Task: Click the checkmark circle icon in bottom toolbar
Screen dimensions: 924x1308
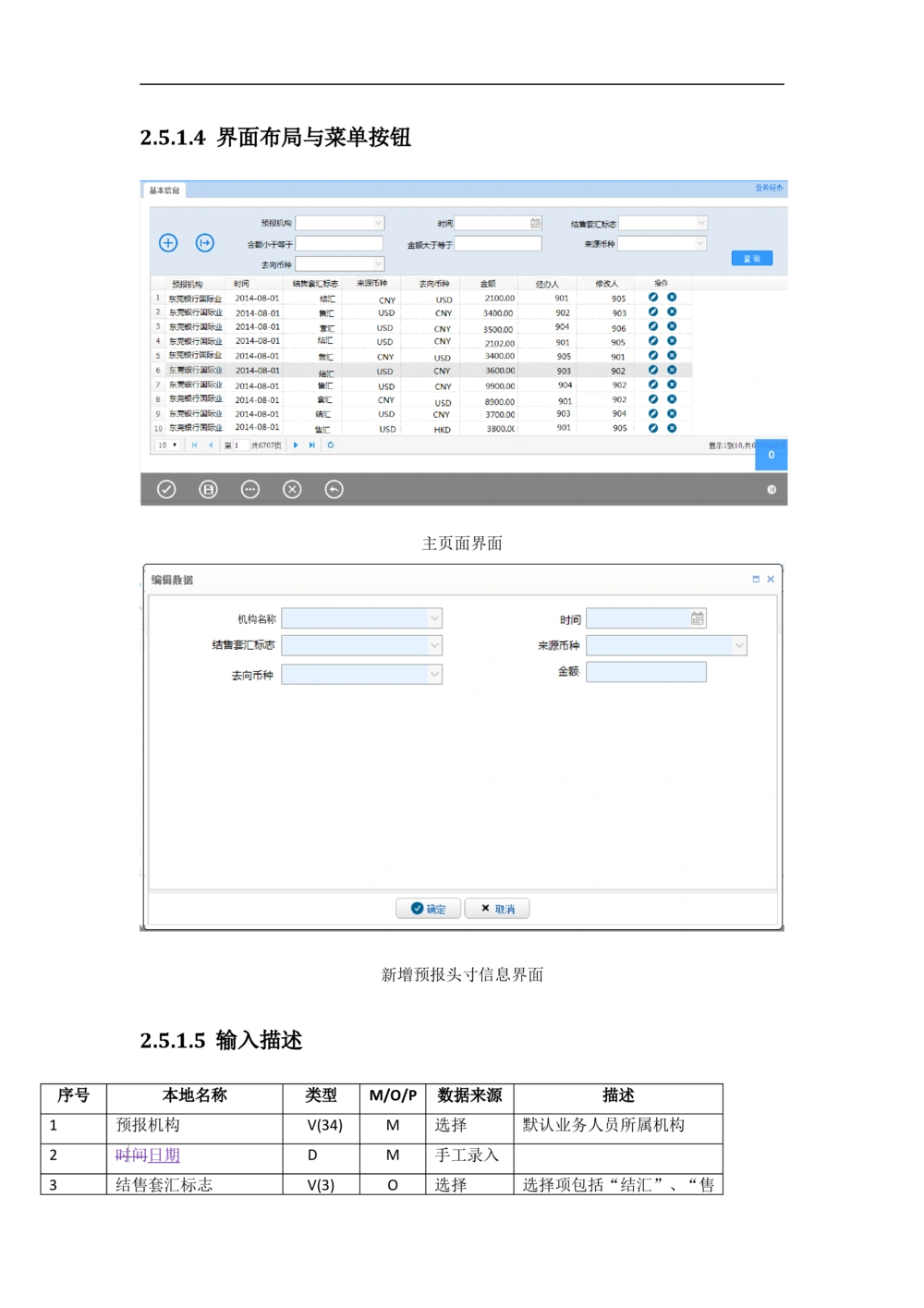Action: pyautogui.click(x=166, y=490)
